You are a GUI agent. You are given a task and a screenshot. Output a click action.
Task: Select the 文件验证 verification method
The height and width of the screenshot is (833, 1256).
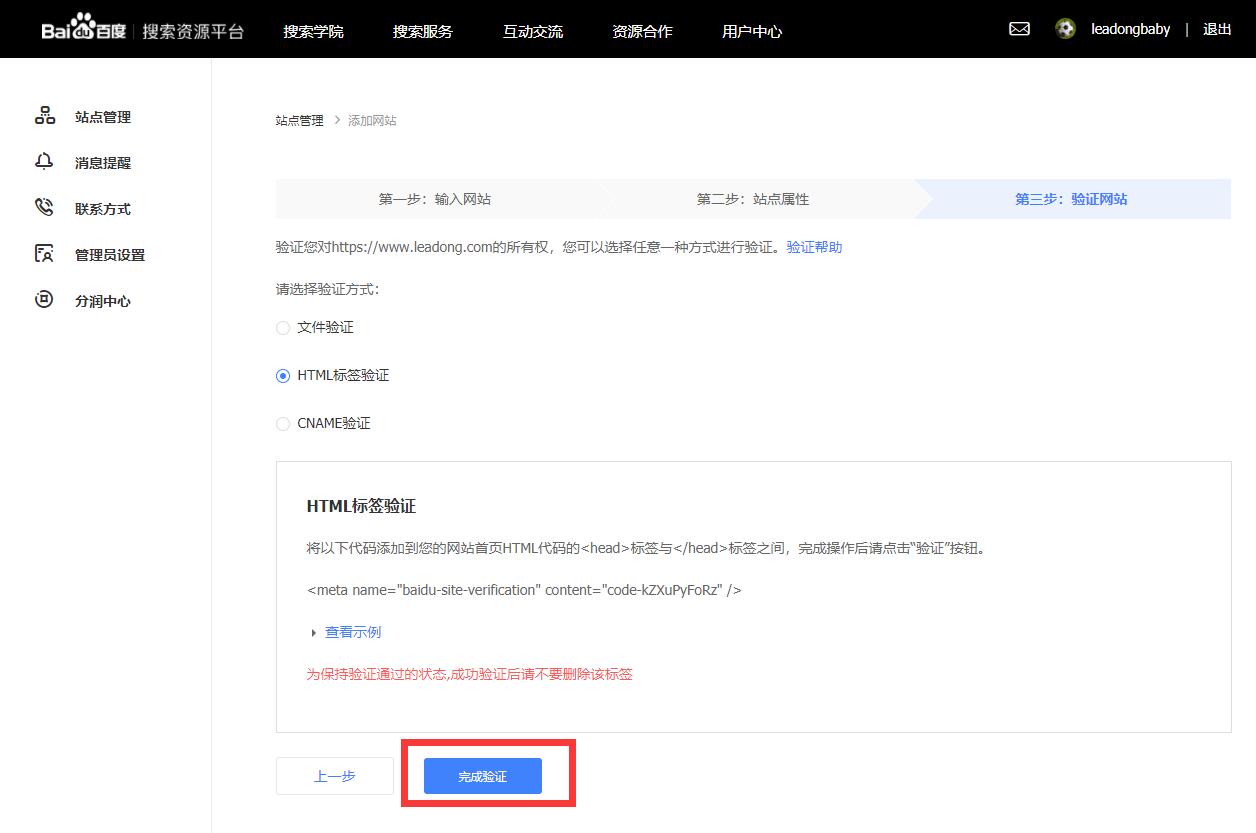pyautogui.click(x=283, y=328)
